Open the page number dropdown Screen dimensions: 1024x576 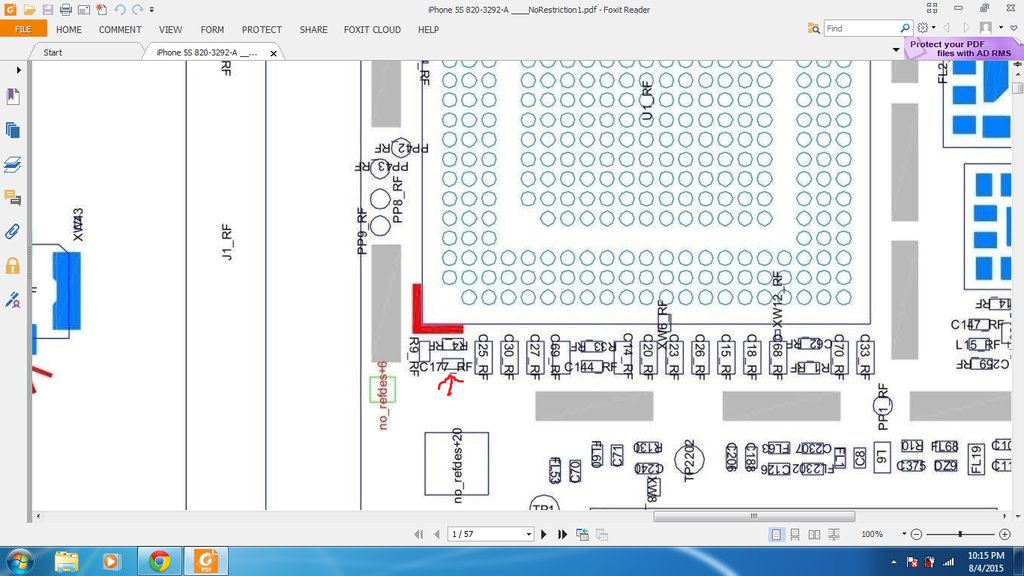coord(527,535)
